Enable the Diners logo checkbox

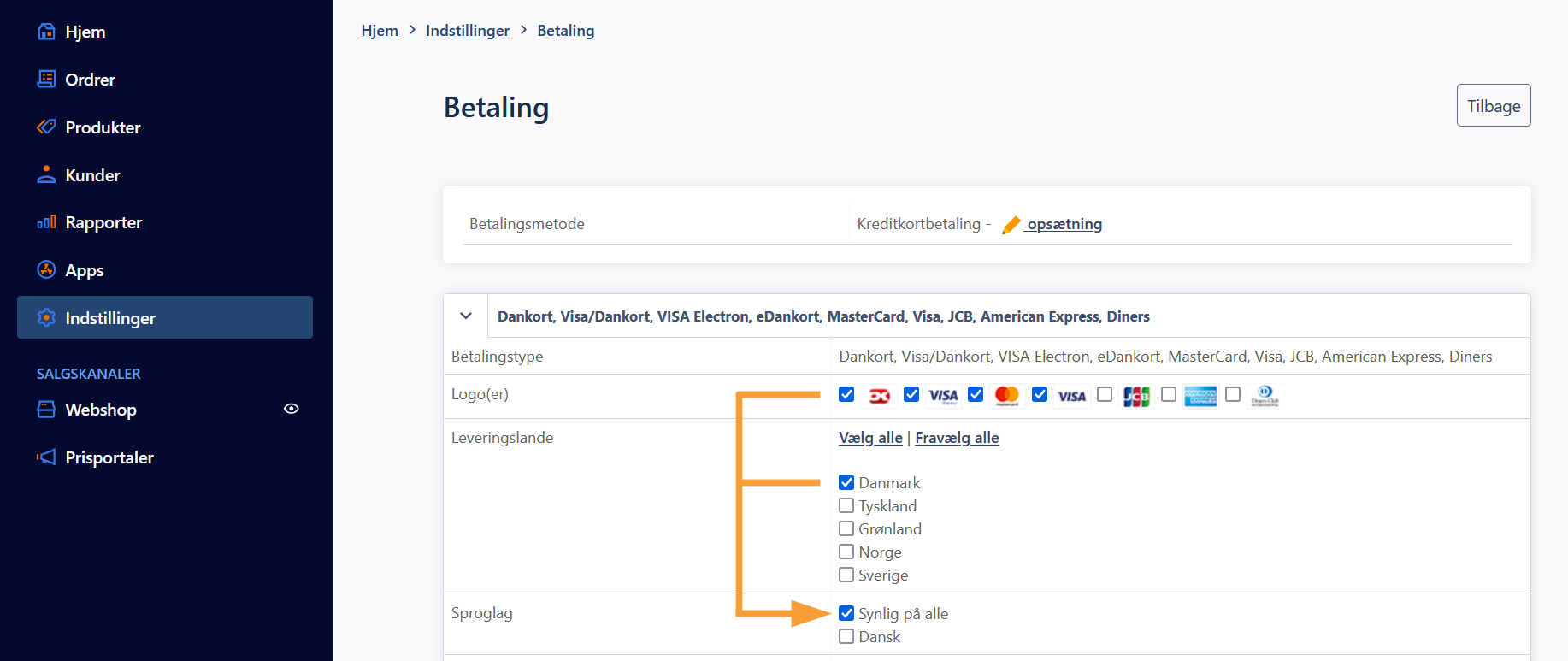click(1233, 394)
